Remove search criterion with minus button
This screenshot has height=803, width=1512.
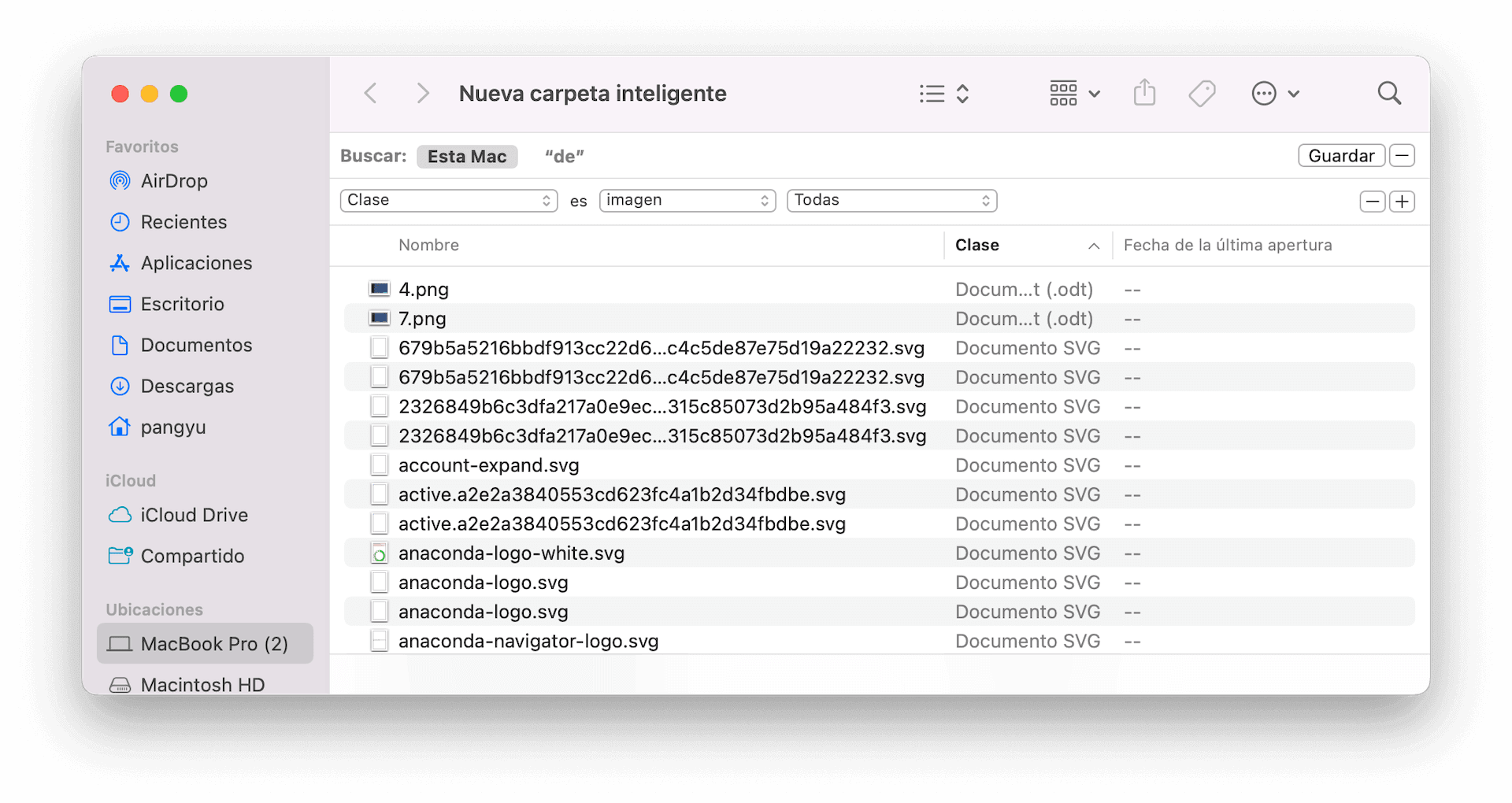pyautogui.click(x=1373, y=202)
